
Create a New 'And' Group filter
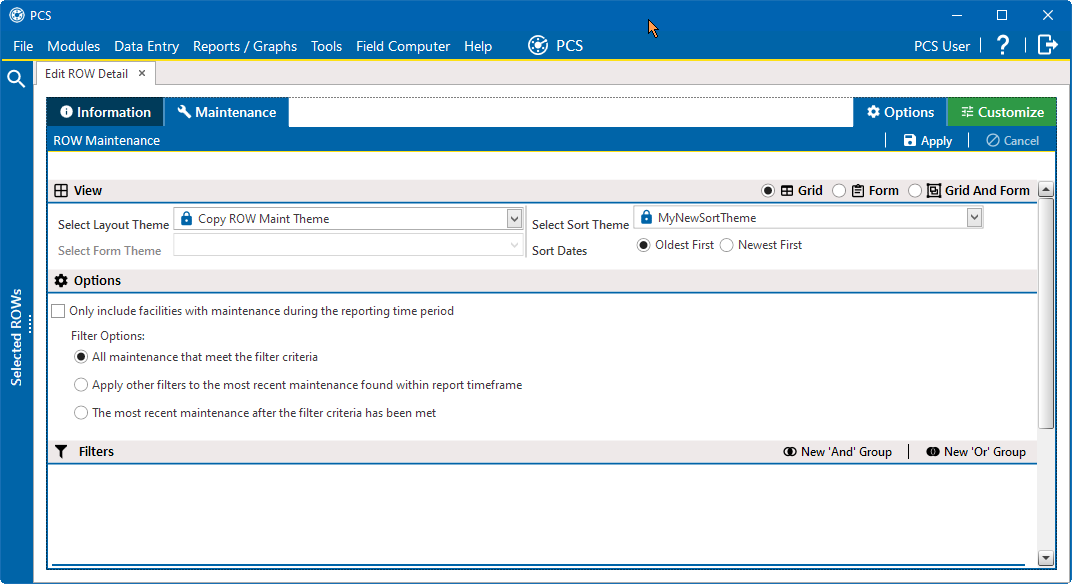click(838, 451)
